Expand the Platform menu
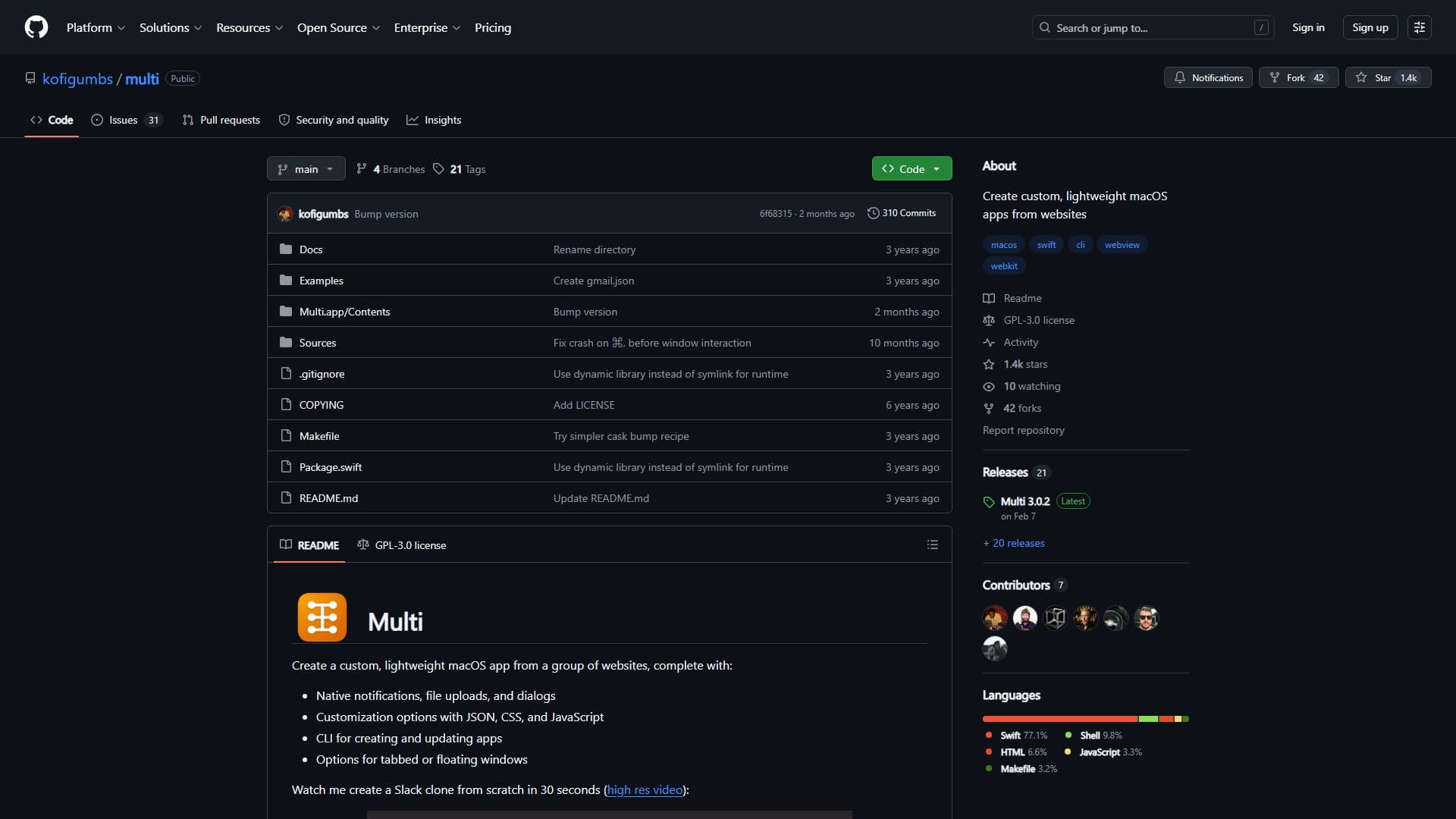Image resolution: width=1456 pixels, height=819 pixels. [96, 27]
